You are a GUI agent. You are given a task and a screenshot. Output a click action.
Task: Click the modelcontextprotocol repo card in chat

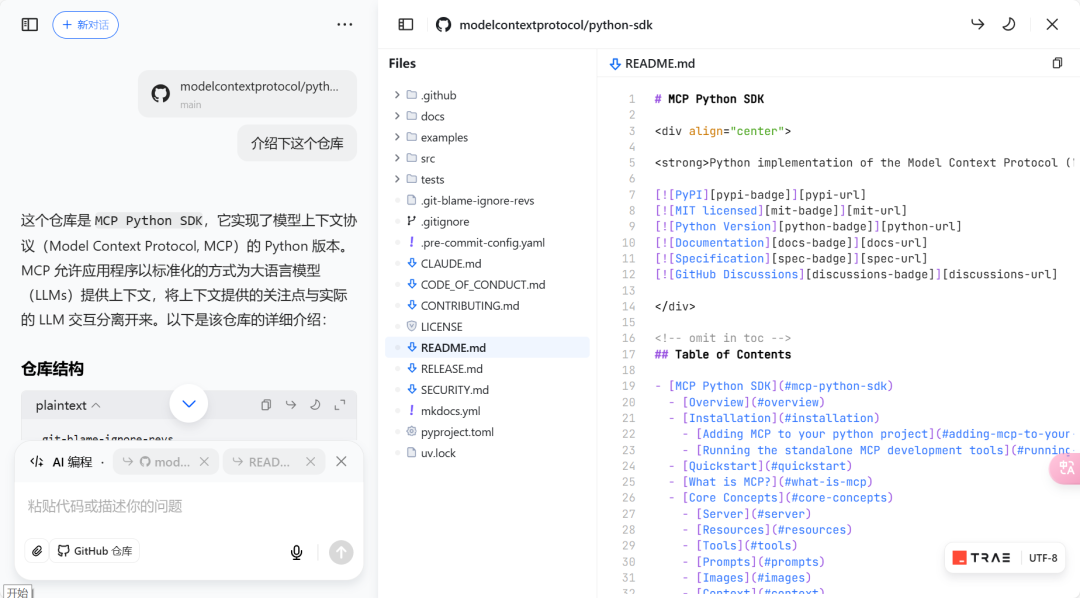coord(247,94)
